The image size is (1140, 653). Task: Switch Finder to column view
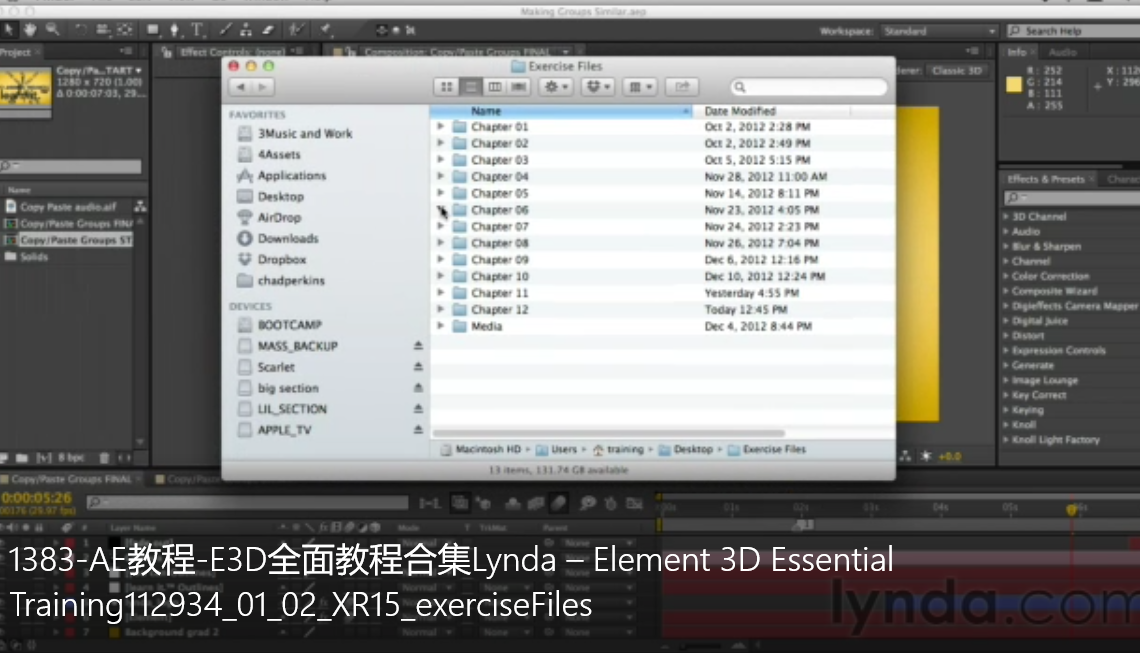[494, 87]
